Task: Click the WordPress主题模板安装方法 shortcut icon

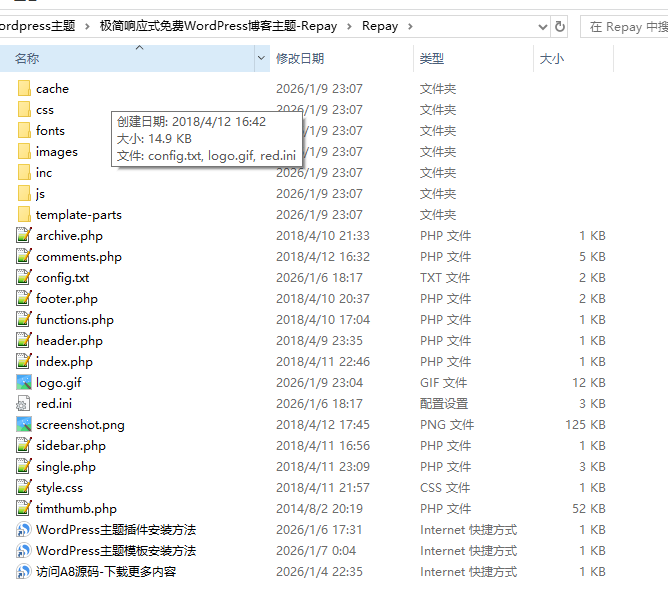Action: click(x=24, y=551)
